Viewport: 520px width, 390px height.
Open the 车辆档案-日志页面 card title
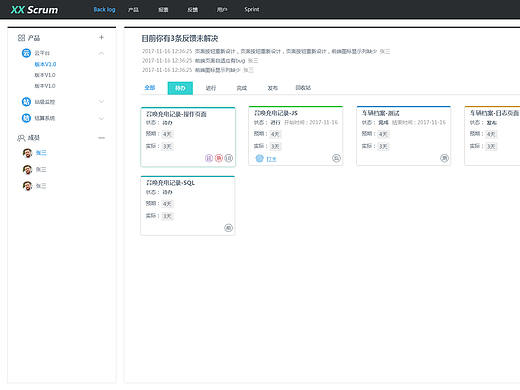pyautogui.click(x=494, y=113)
